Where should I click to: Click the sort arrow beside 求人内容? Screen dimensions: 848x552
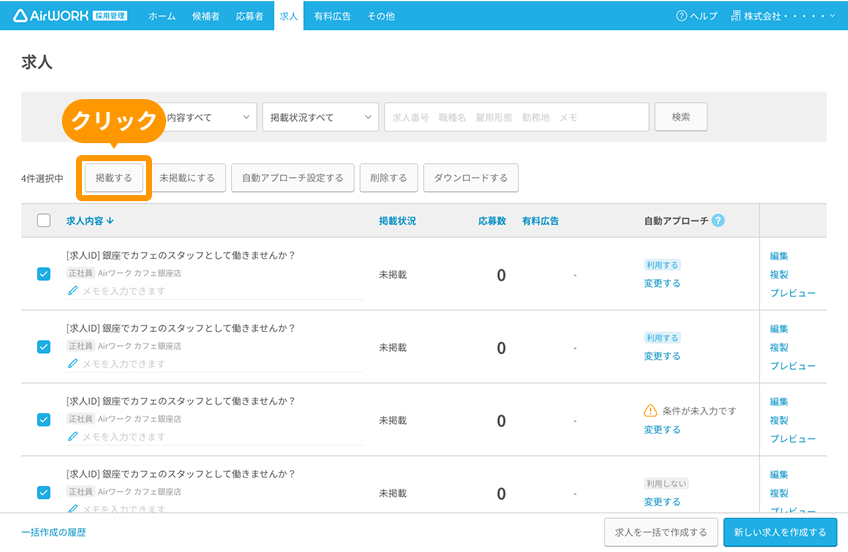[110, 221]
